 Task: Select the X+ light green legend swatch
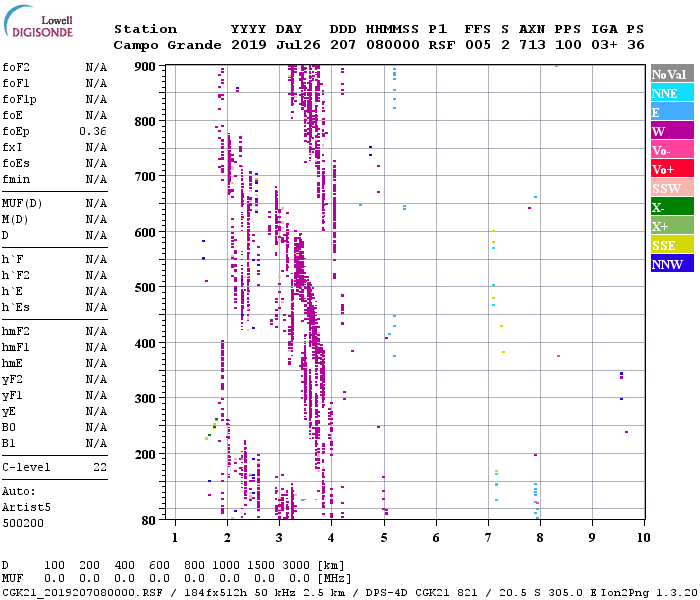pyautogui.click(x=672, y=226)
